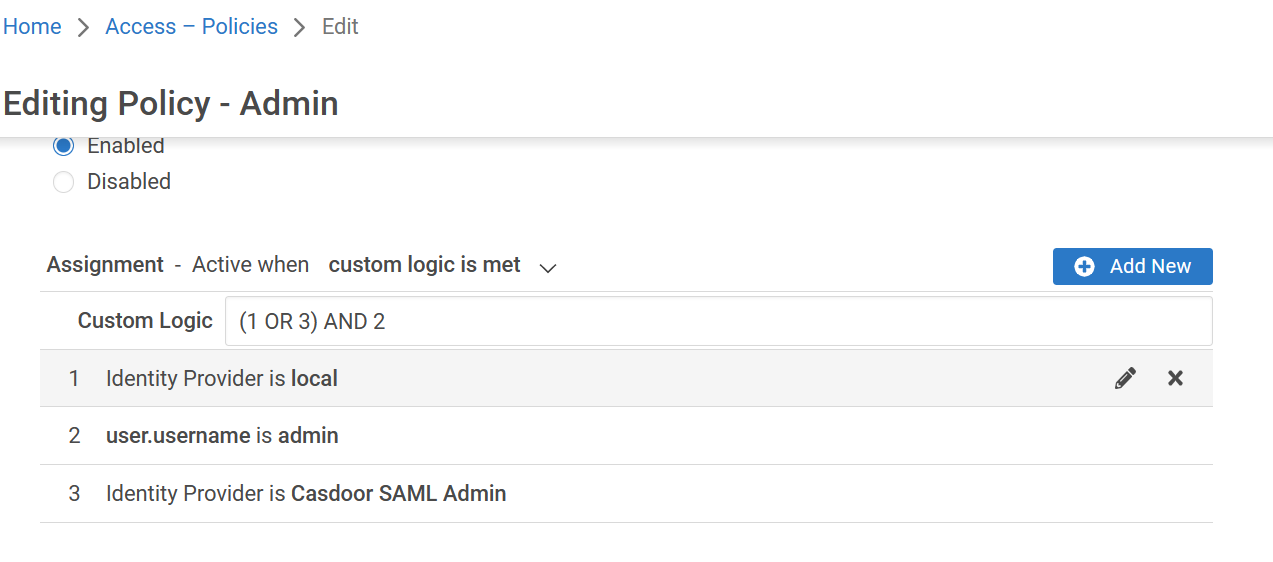This screenshot has width=1273, height=562.
Task: Click the plus circle icon on Add New
Action: coord(1084,266)
